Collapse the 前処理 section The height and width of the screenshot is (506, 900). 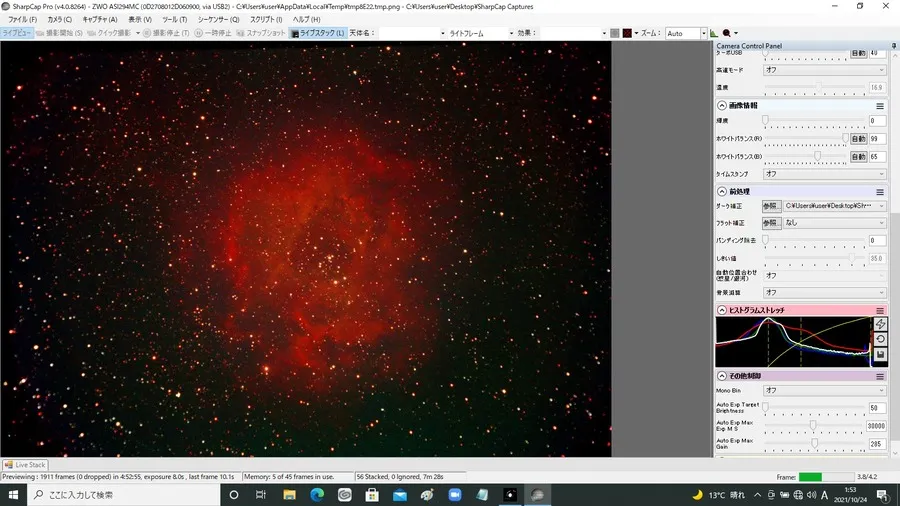722,191
